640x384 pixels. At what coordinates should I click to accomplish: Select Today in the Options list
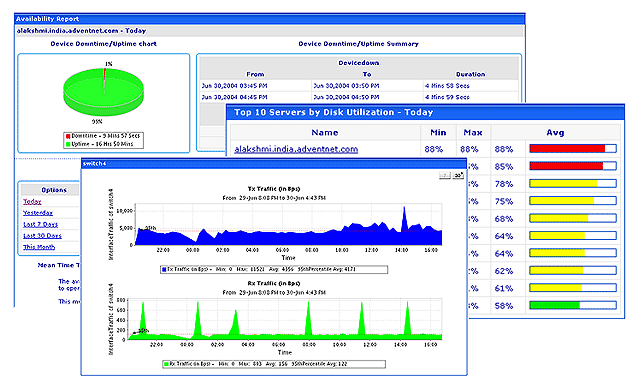pos(32,202)
